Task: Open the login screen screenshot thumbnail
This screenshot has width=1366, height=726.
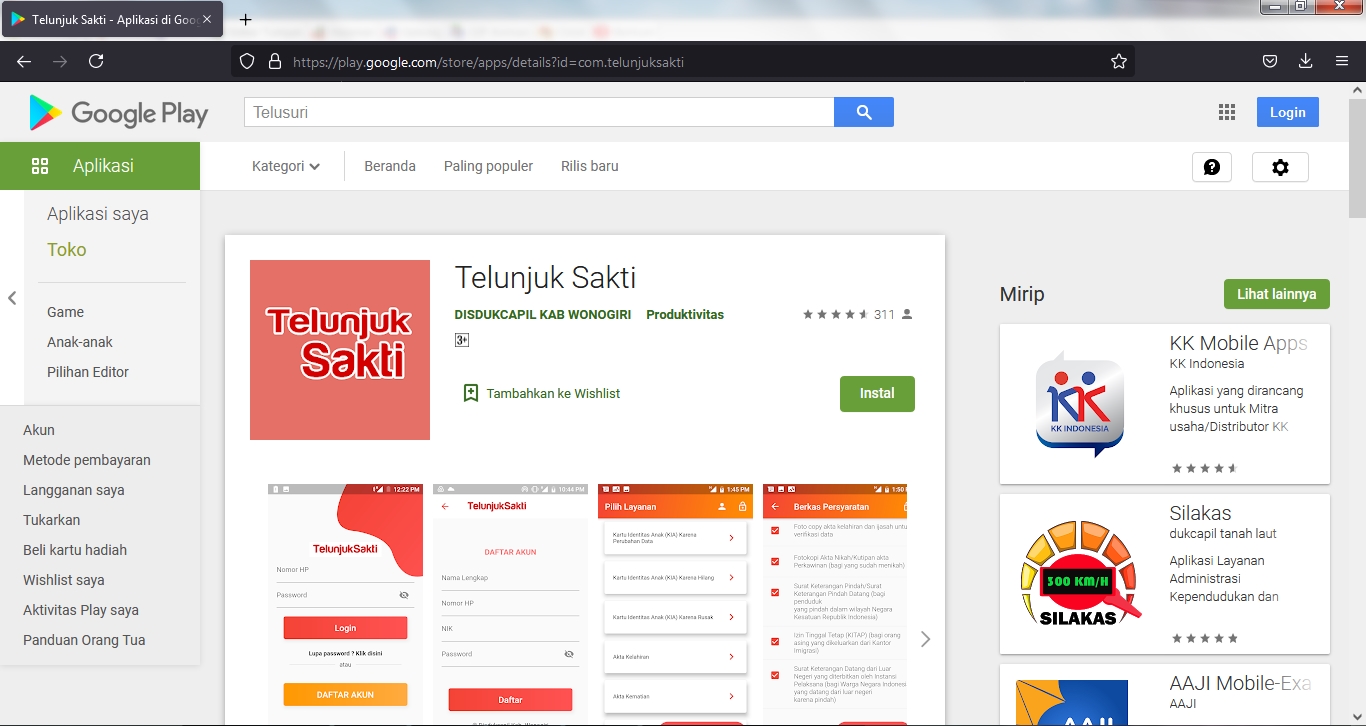Action: click(345, 604)
